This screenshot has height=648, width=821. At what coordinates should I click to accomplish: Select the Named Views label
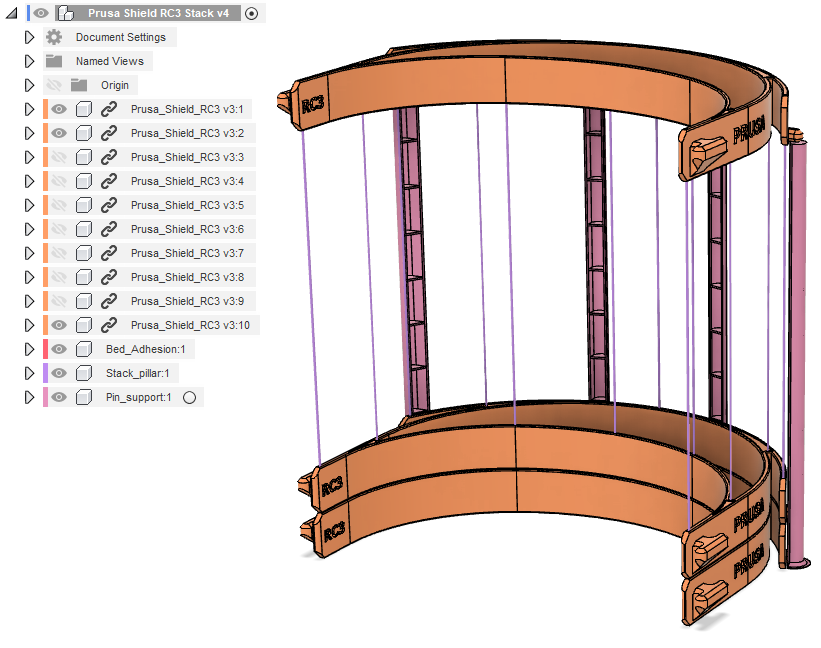click(109, 61)
